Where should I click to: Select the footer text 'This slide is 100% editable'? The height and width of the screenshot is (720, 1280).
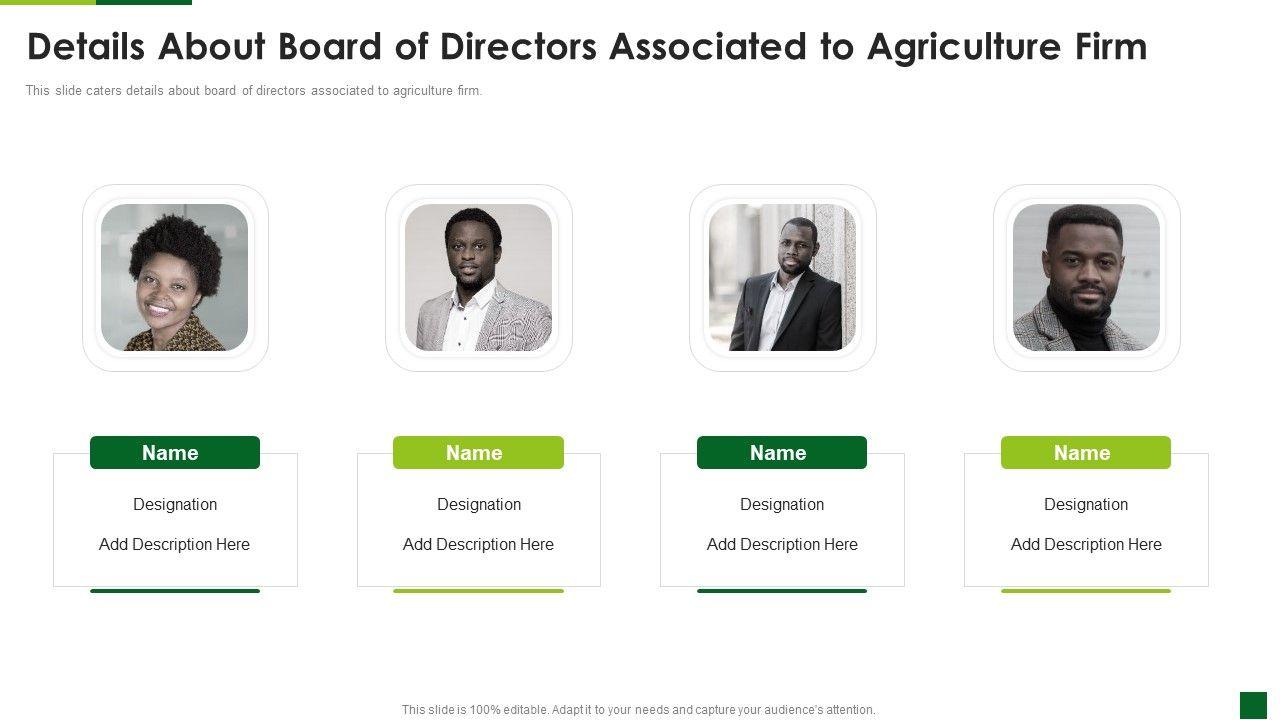click(639, 710)
